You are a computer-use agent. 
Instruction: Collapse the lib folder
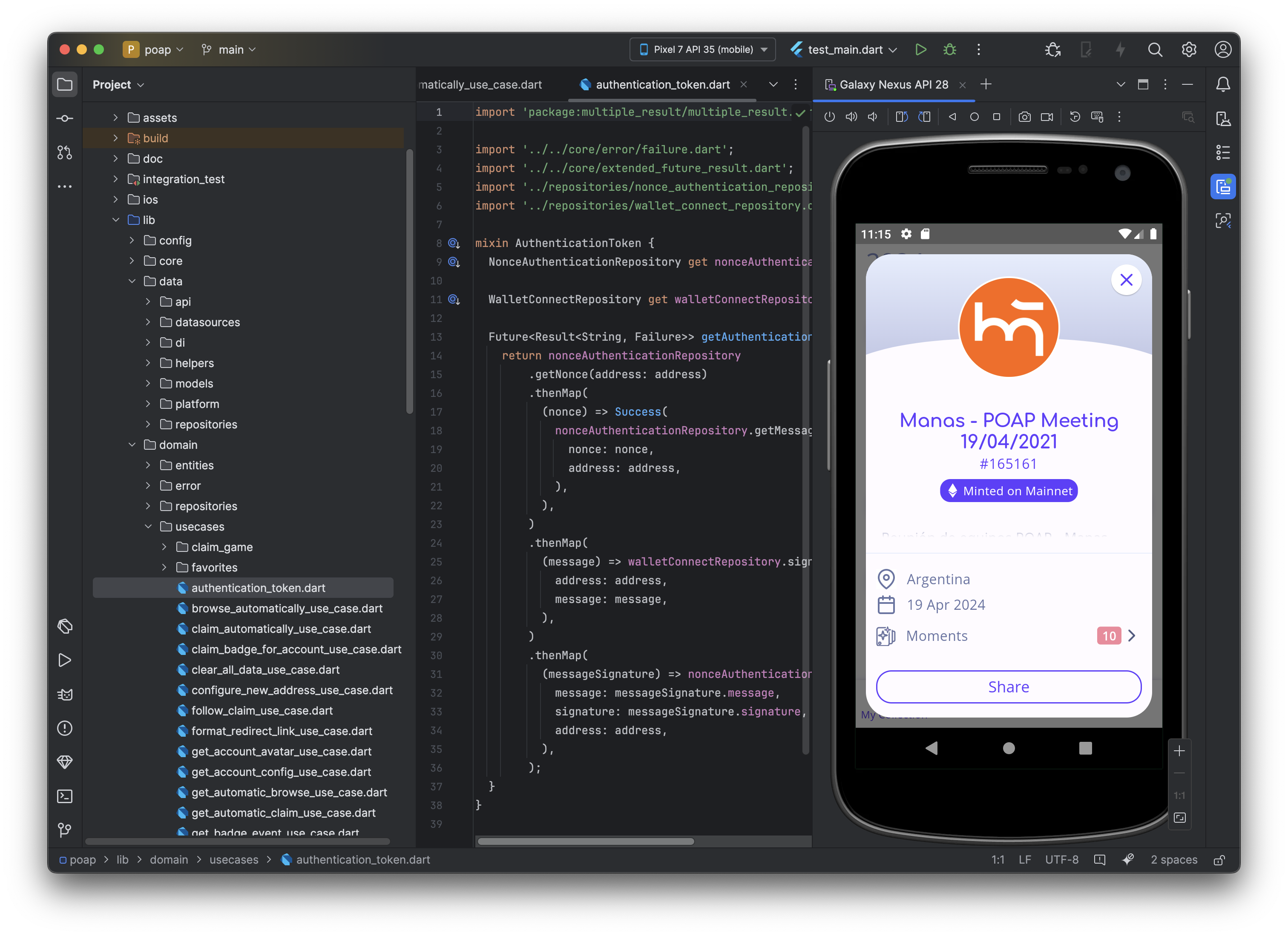[x=116, y=220]
